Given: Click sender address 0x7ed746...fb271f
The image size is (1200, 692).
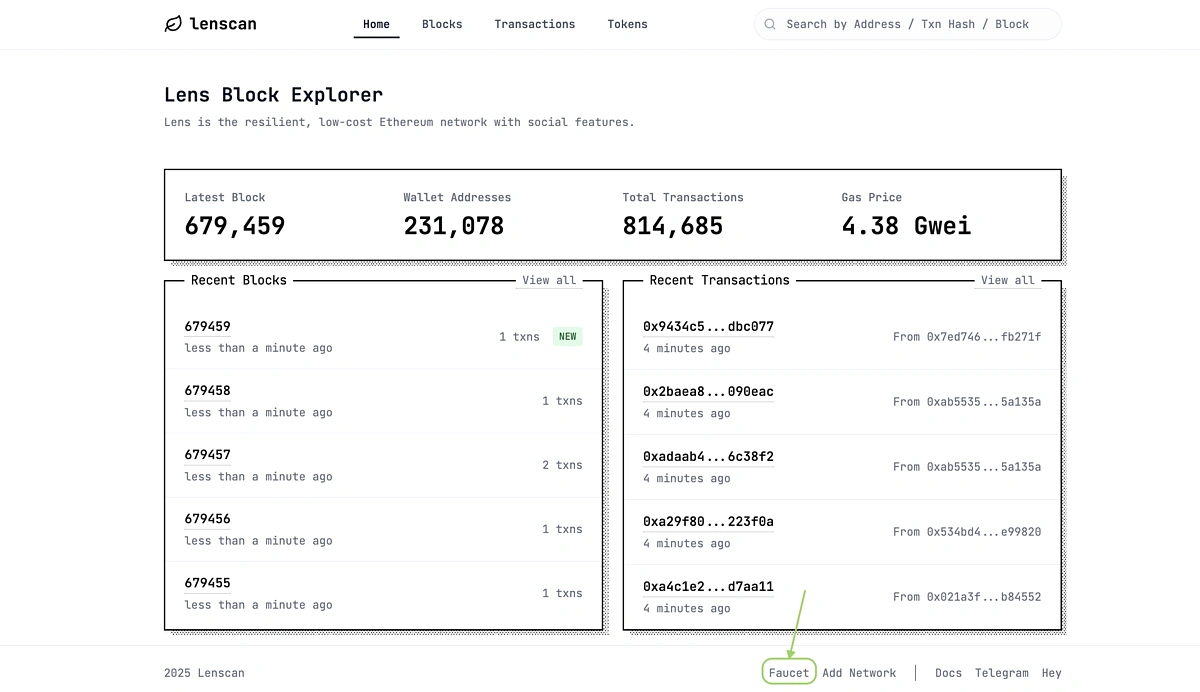Looking at the screenshot, I should coord(984,337).
